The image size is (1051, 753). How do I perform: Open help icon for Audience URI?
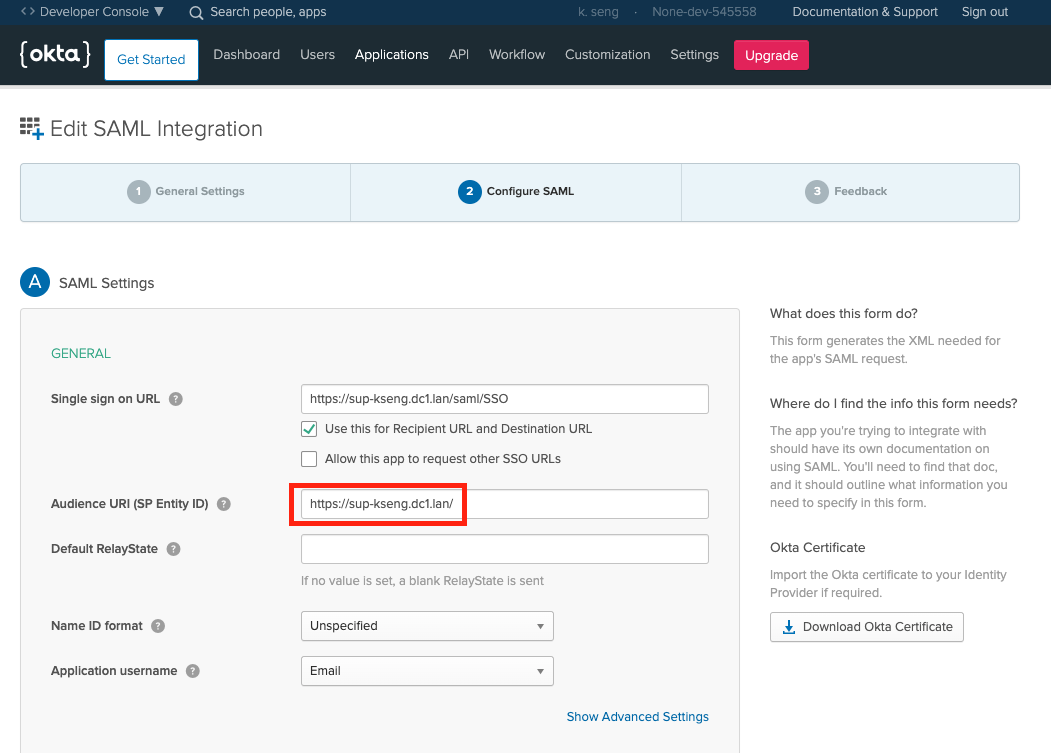tap(224, 504)
